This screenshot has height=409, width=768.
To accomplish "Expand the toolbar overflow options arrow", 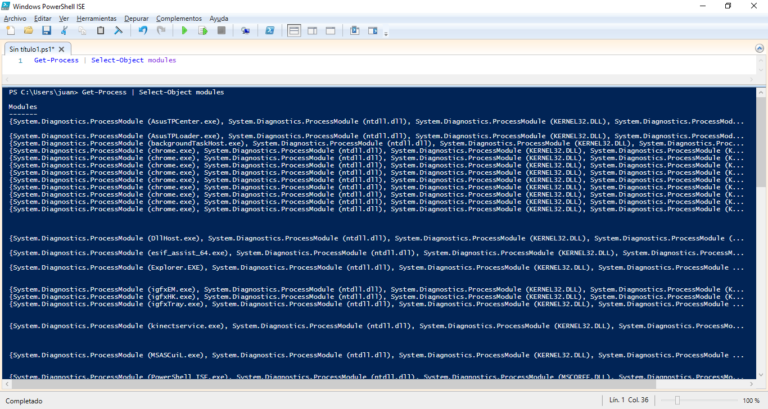I will 386,33.
